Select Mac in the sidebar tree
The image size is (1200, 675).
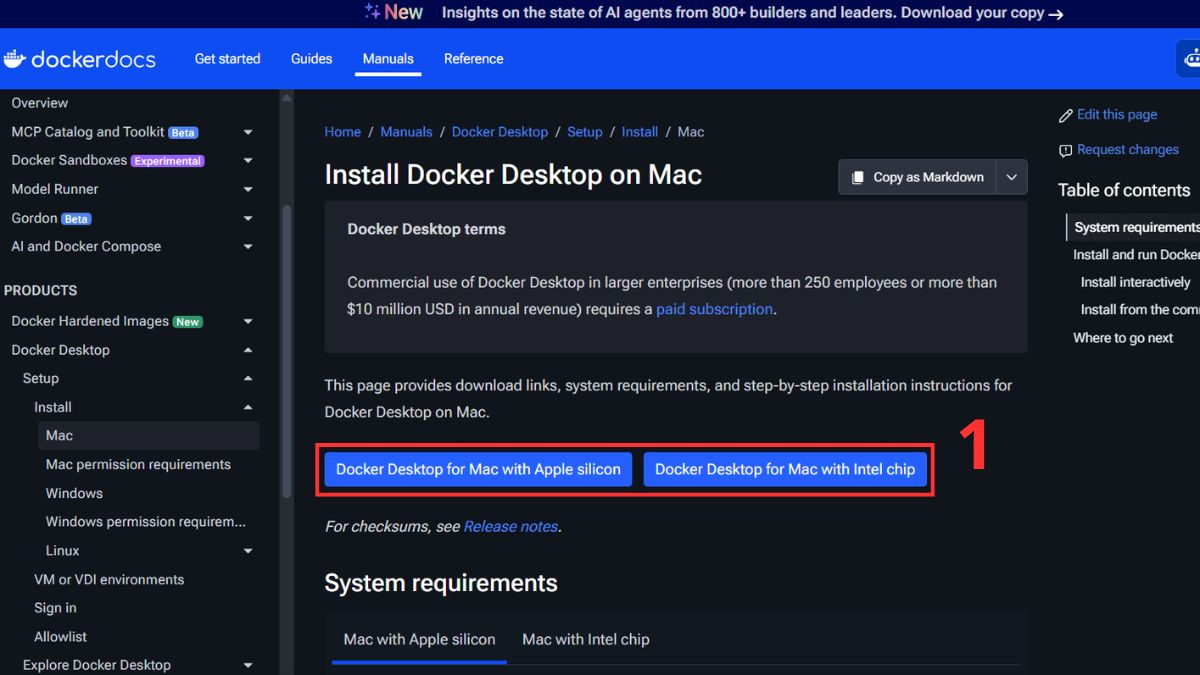148,435
